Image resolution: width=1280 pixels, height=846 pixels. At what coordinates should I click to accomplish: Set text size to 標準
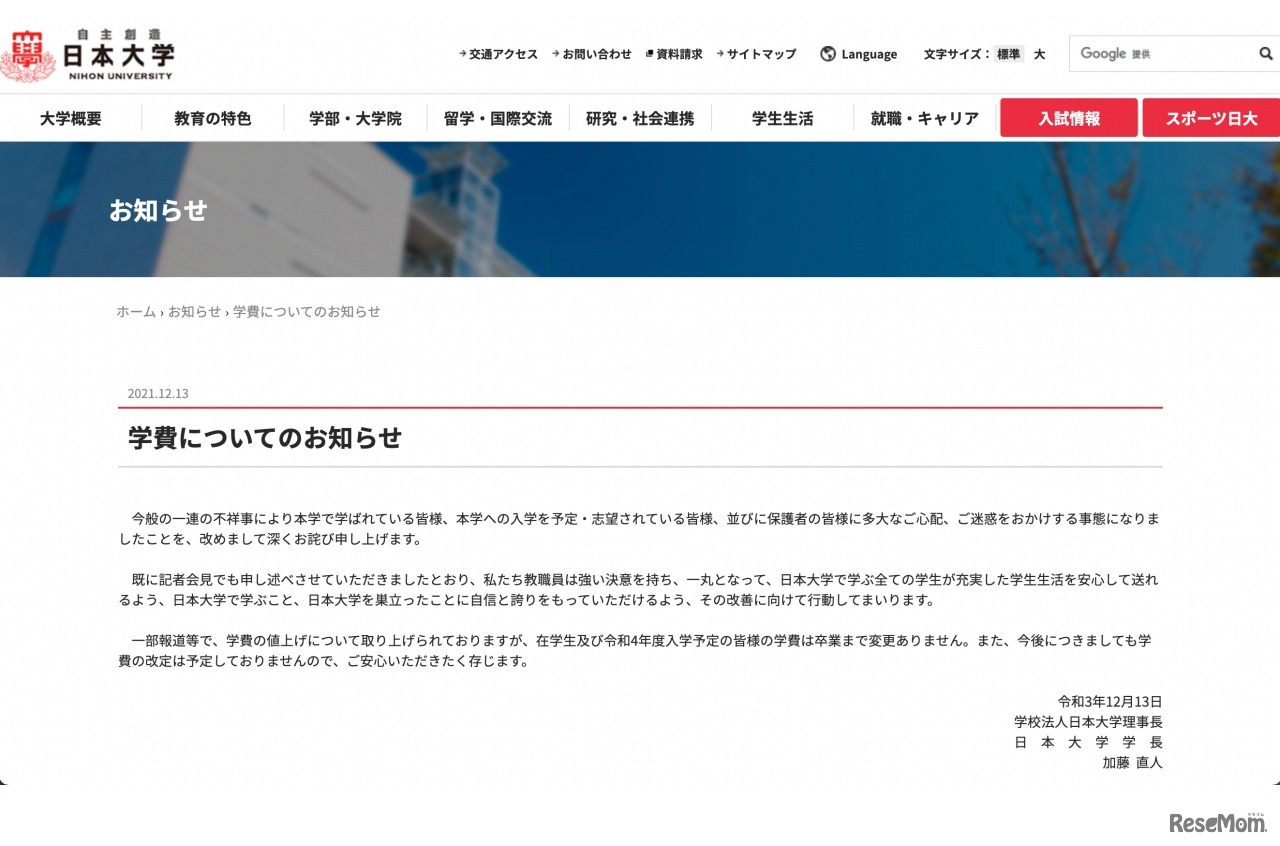1009,54
